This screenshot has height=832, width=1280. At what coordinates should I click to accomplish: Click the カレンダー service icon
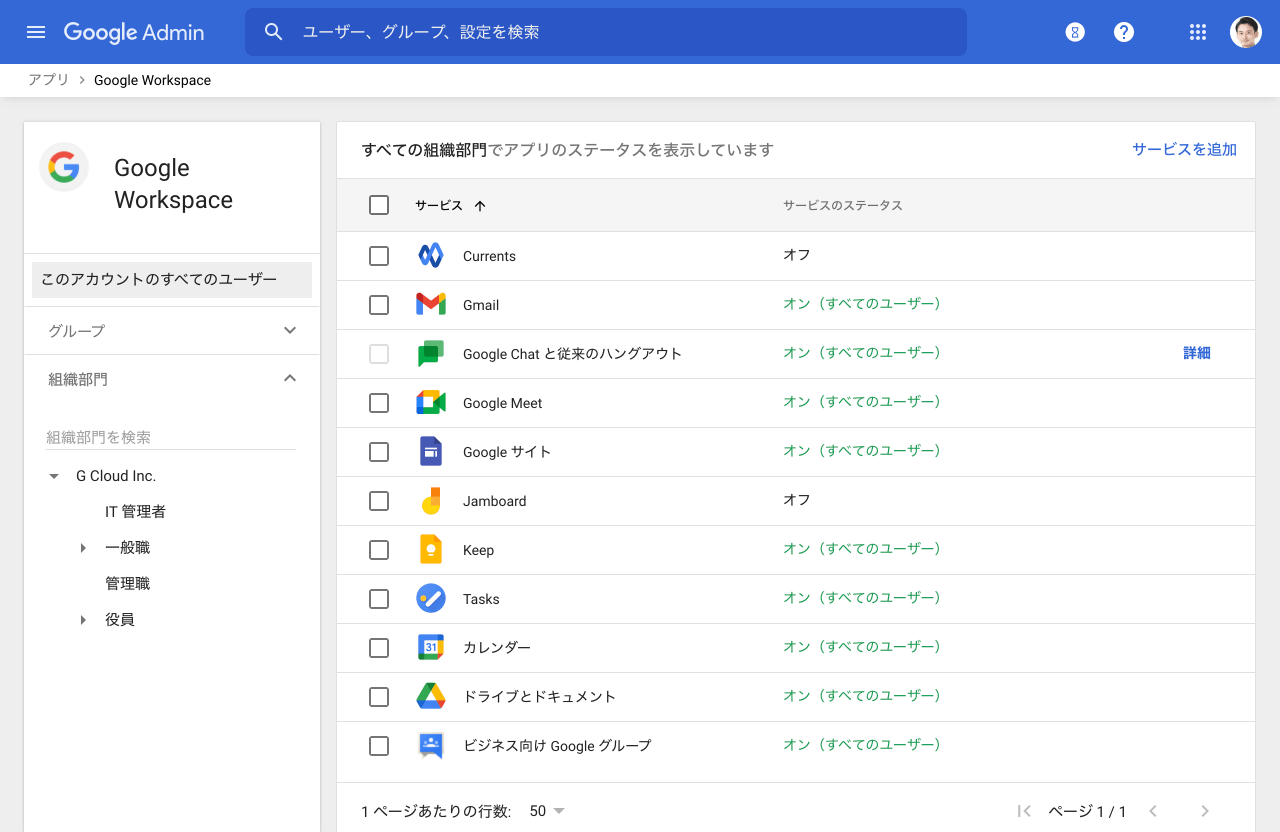(431, 648)
